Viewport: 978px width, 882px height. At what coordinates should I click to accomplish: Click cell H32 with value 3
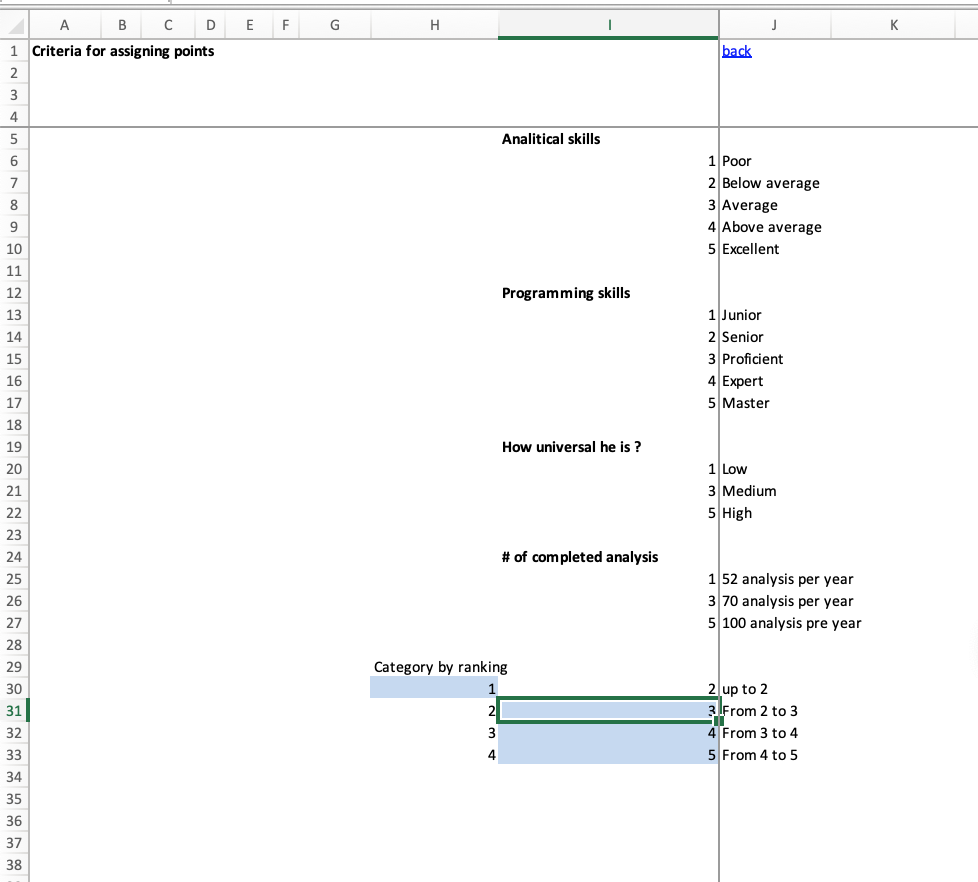point(434,733)
